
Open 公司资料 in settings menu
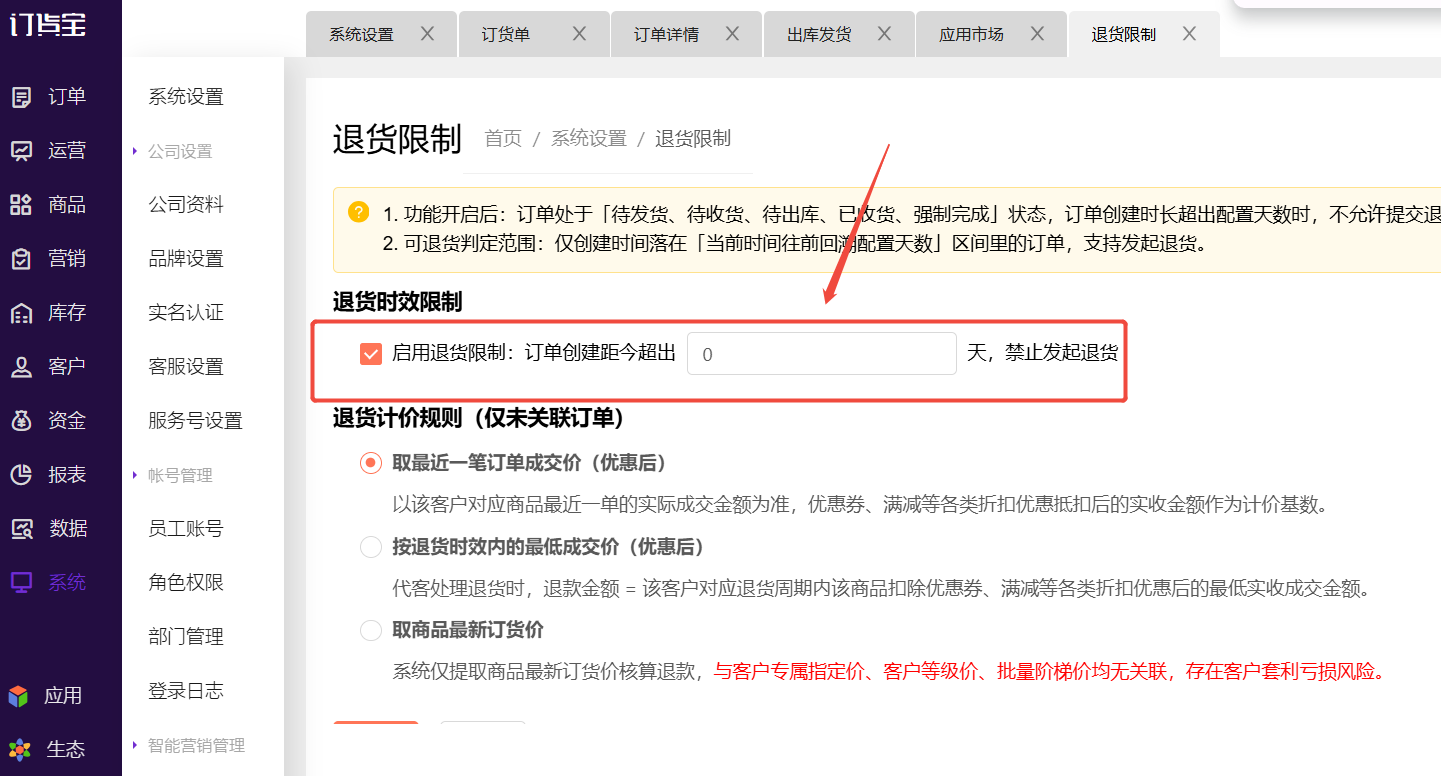point(186,205)
